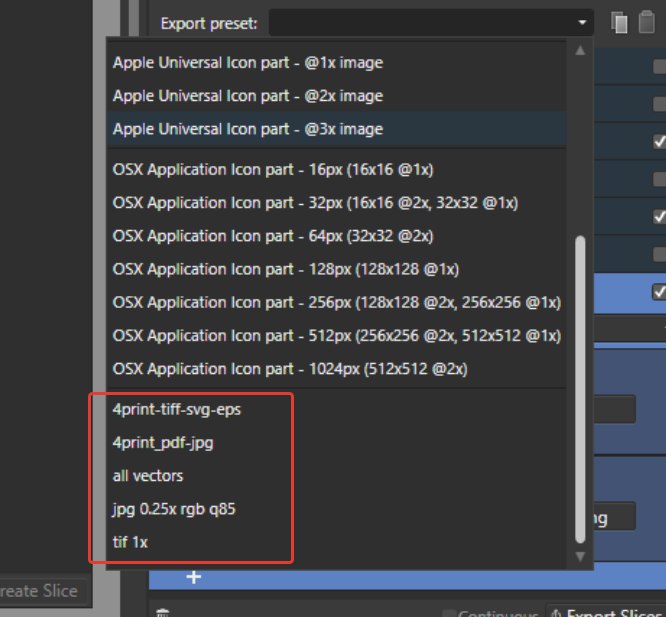Click the copy preset icon
Screen dimensions: 666x617
pos(619,22)
